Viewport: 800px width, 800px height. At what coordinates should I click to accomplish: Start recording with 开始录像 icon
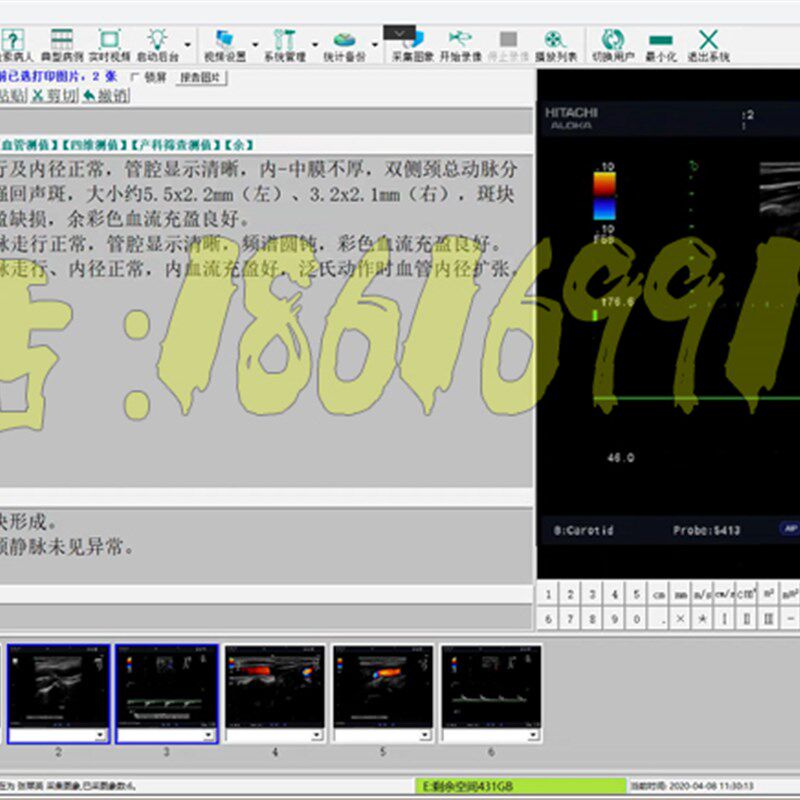[460, 44]
